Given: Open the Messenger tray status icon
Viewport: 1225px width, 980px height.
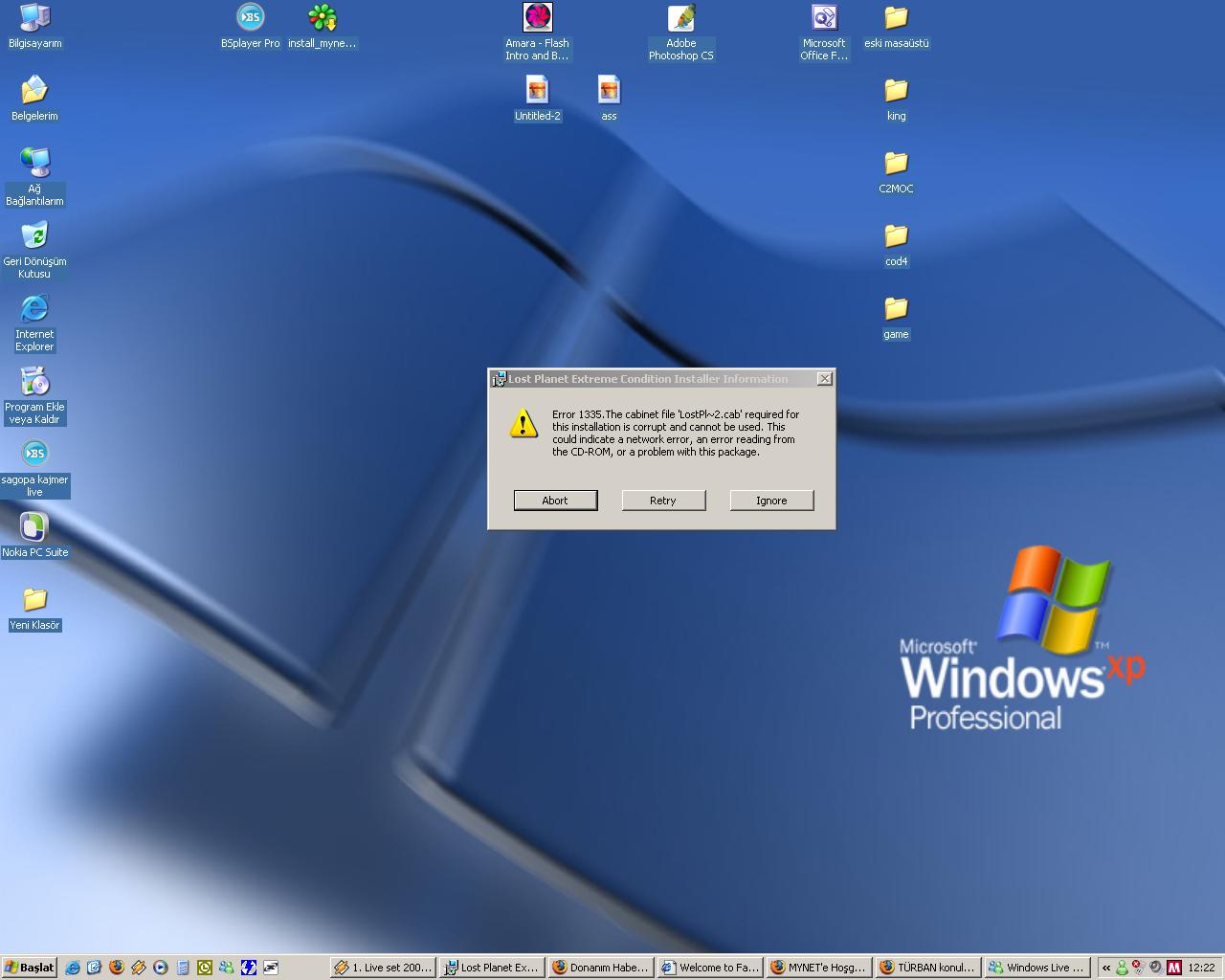Looking at the screenshot, I should 1122,968.
